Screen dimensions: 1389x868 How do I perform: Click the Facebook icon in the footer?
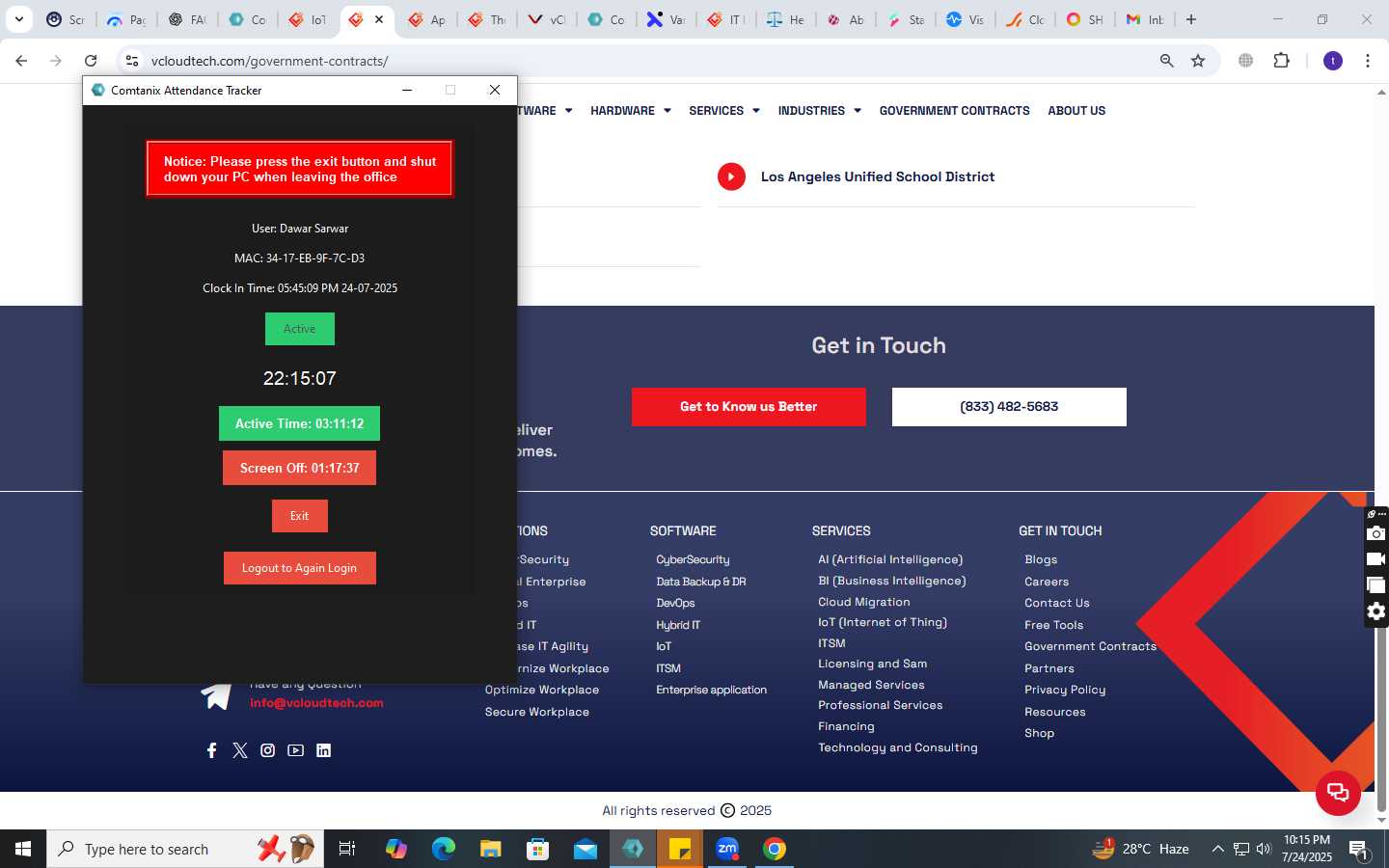[x=211, y=750]
